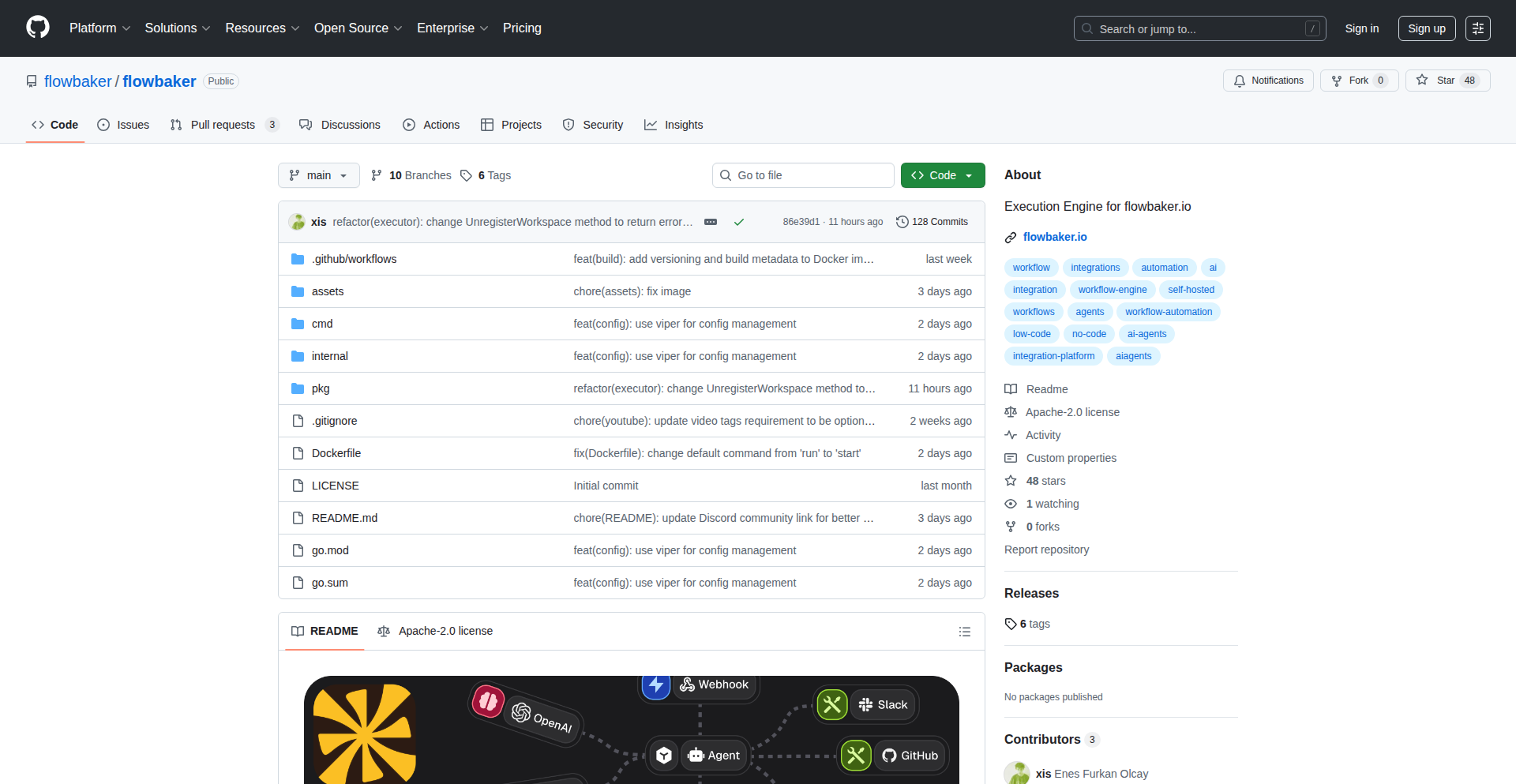Click the go.sum file icon

click(298, 583)
